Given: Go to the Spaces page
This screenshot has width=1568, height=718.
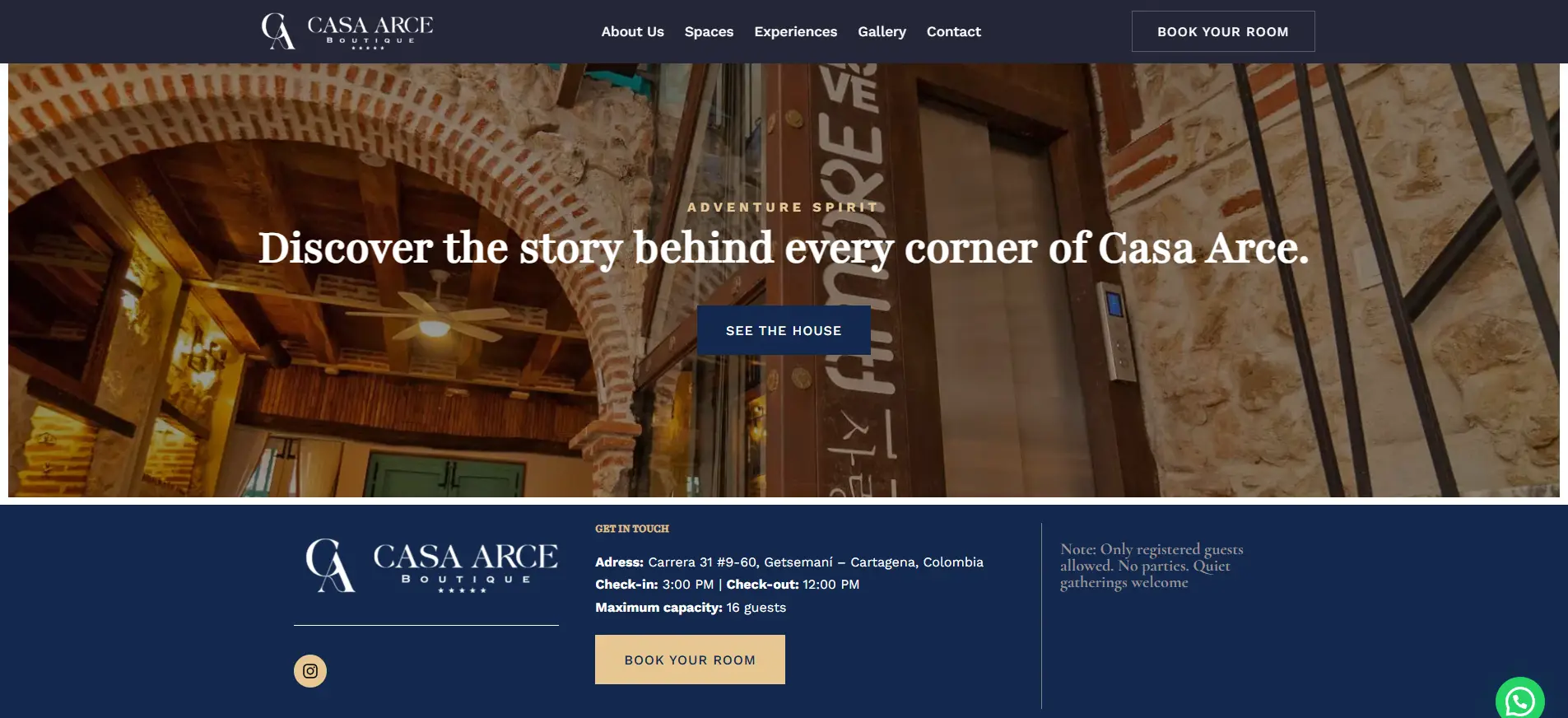Looking at the screenshot, I should (x=709, y=31).
